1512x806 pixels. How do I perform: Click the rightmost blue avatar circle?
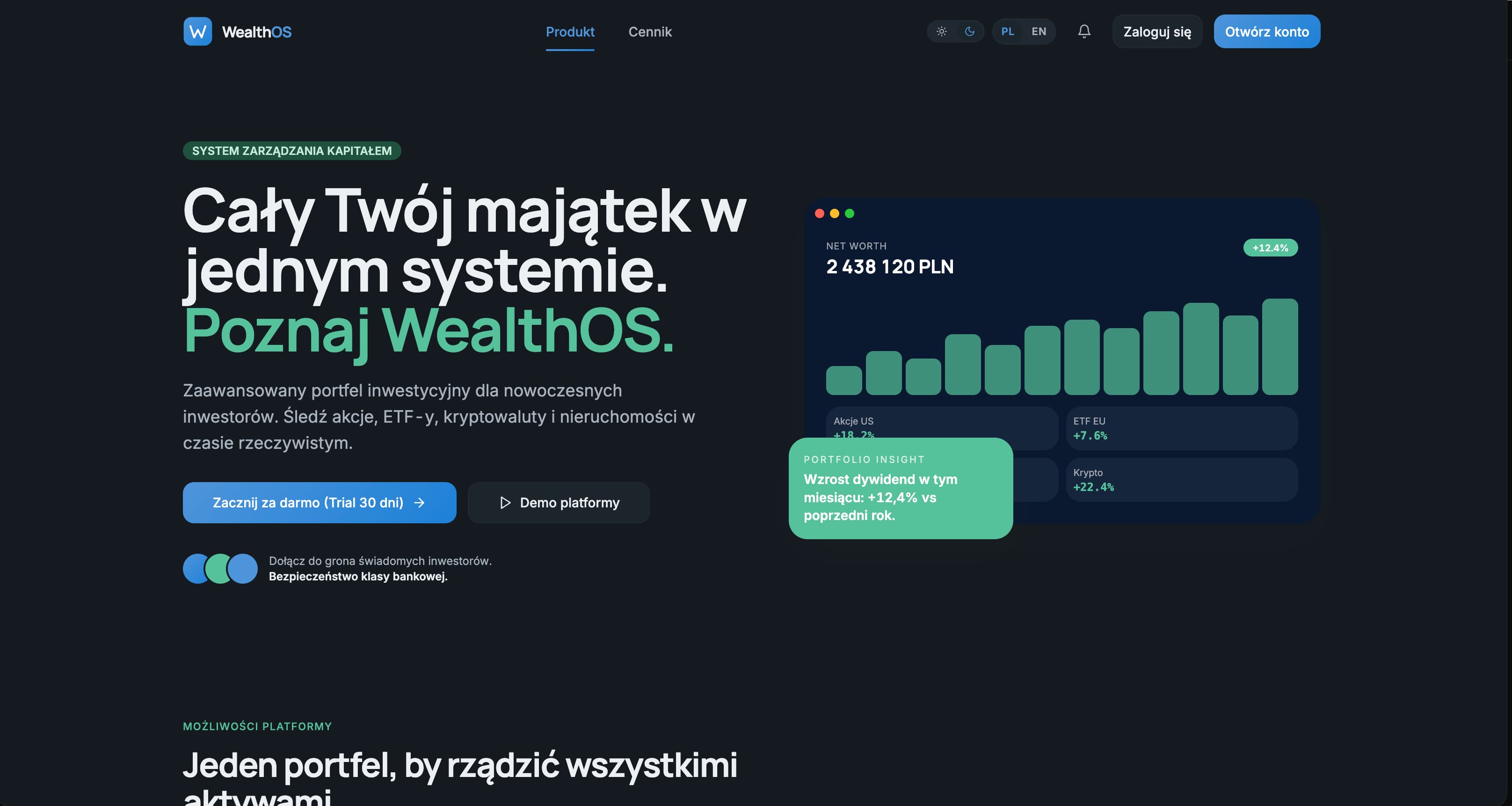click(243, 568)
